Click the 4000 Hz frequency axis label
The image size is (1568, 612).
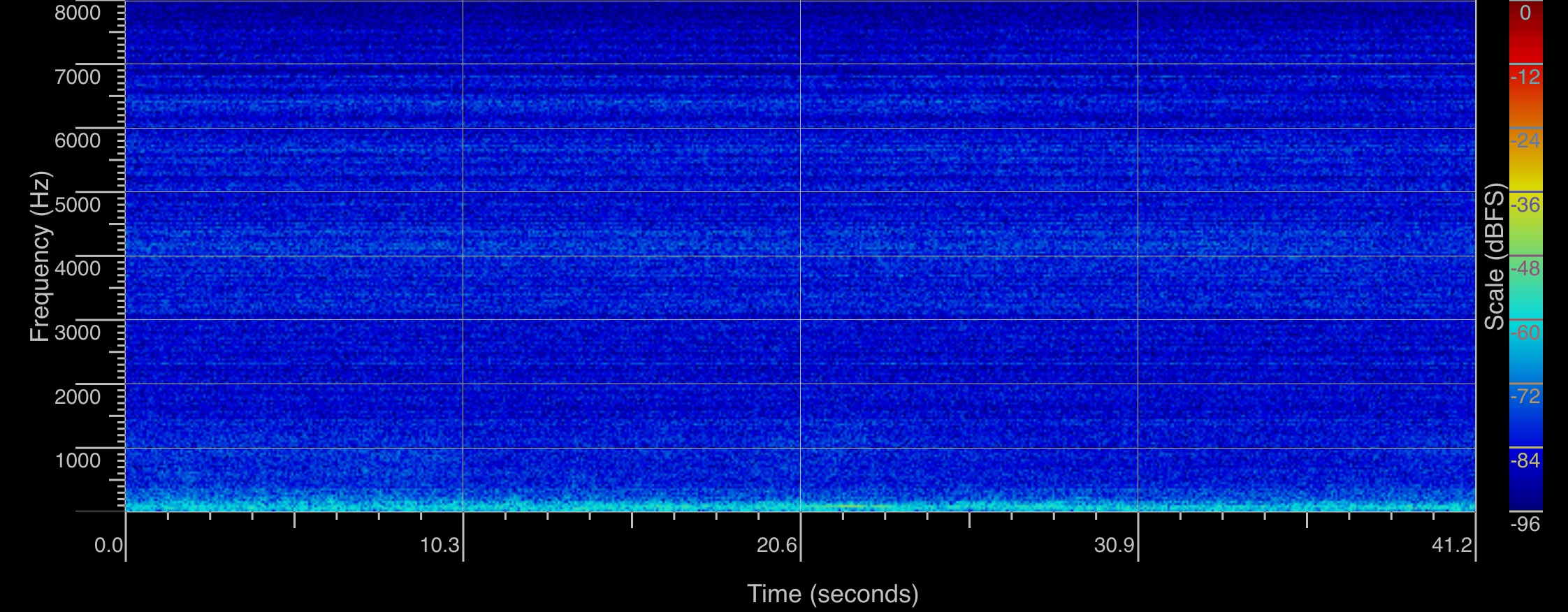pyautogui.click(x=78, y=268)
